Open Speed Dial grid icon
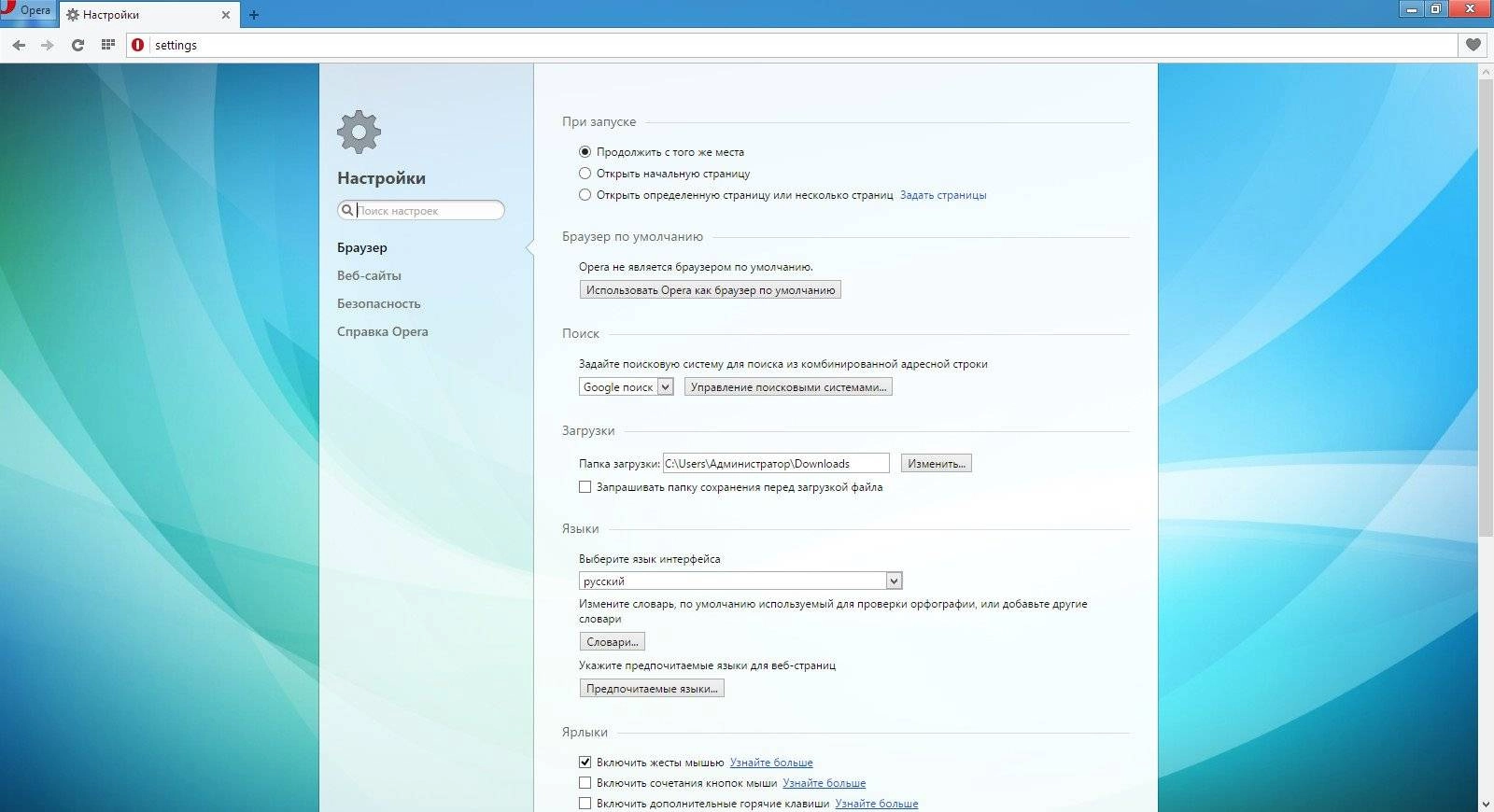This screenshot has width=1494, height=812. pos(107,45)
